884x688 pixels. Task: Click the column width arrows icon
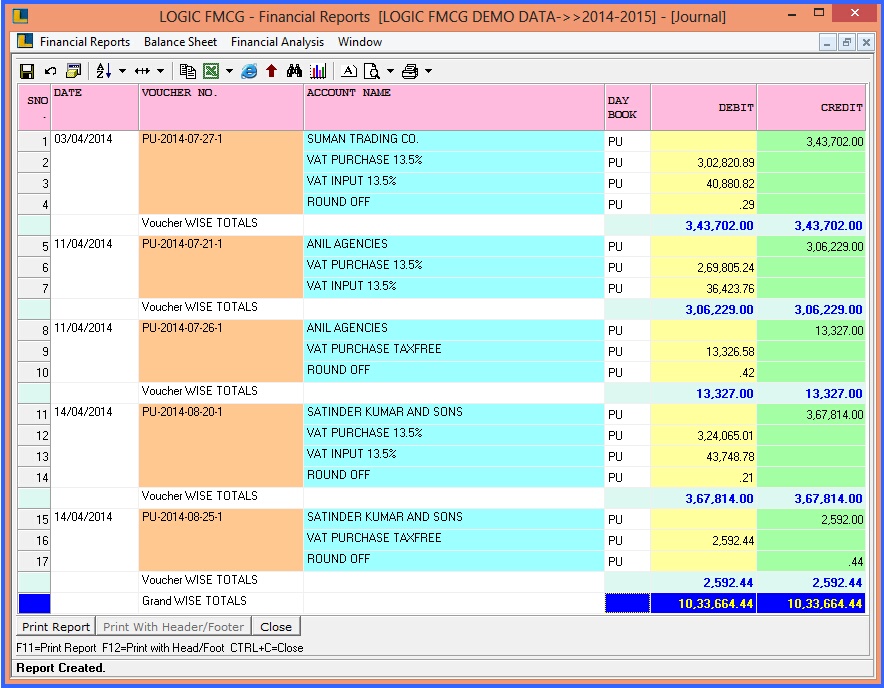pyautogui.click(x=142, y=71)
